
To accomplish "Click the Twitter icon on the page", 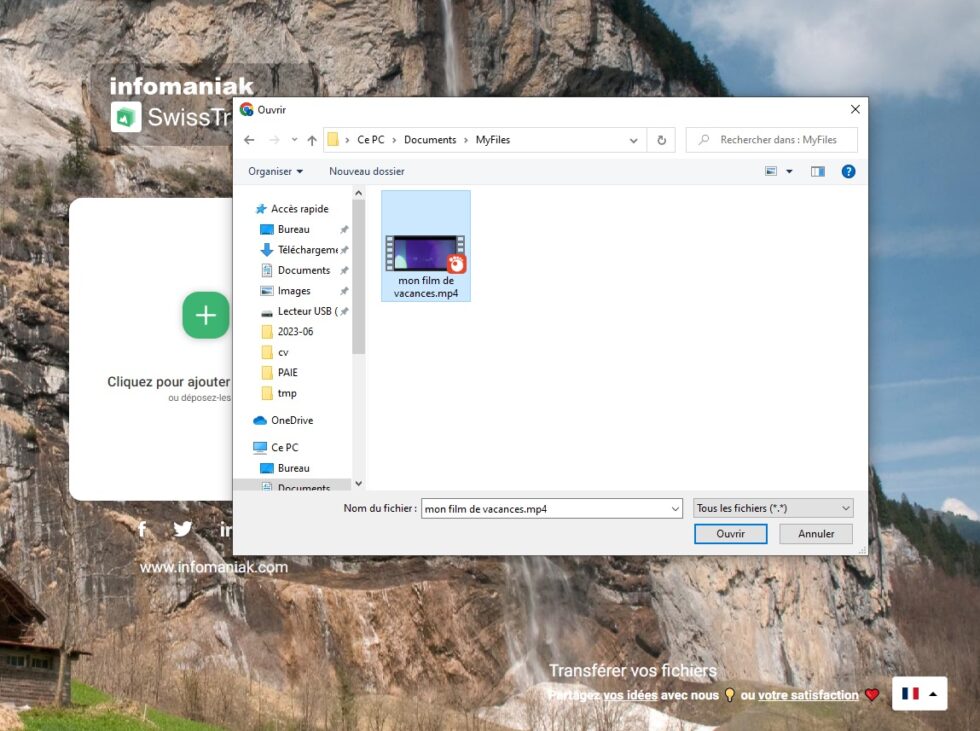I will pos(182,529).
